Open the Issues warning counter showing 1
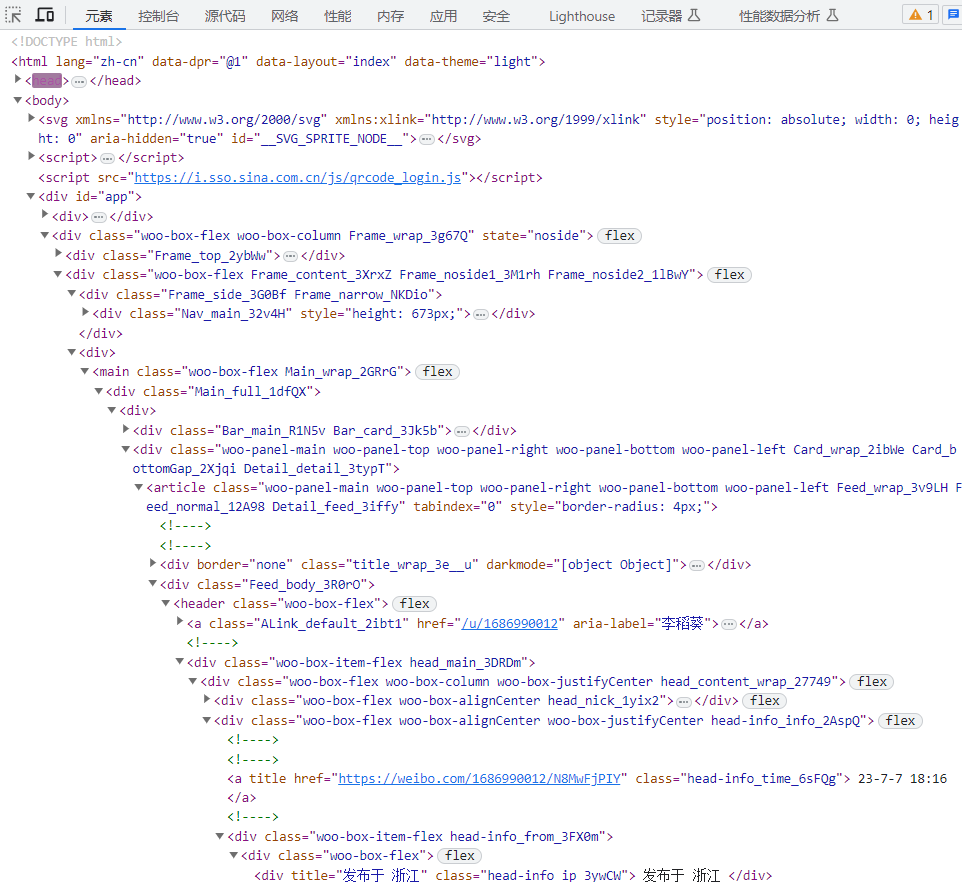Viewport: 962px width, 882px height. tap(918, 15)
